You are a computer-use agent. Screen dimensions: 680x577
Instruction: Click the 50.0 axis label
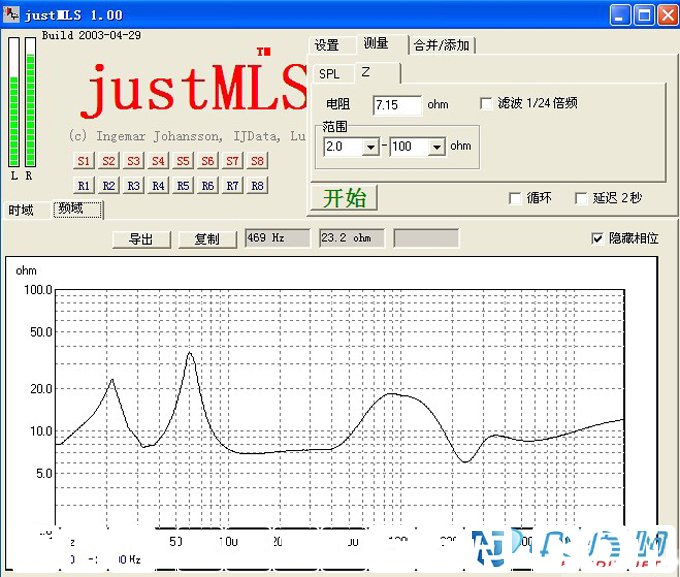click(x=41, y=332)
